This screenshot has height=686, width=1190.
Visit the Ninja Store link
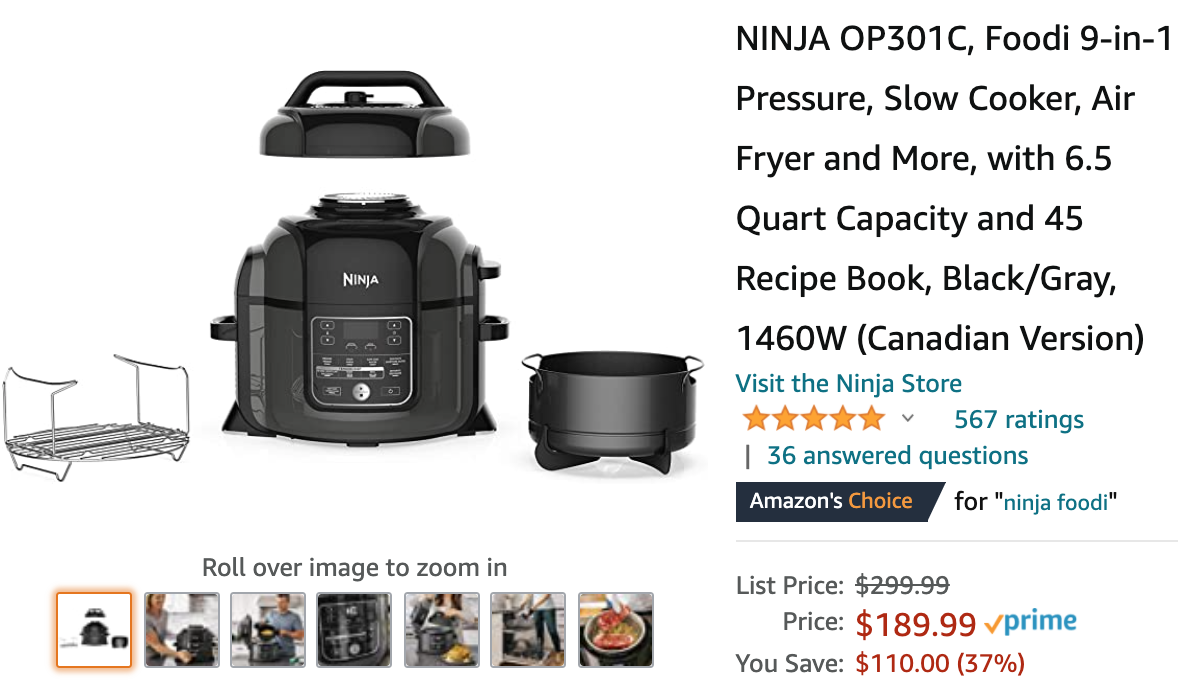848,383
